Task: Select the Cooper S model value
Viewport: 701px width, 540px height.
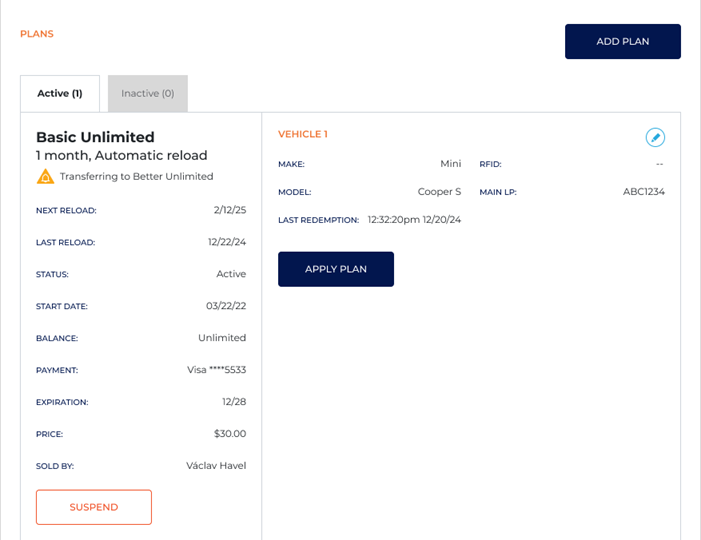Action: pyautogui.click(x=439, y=192)
